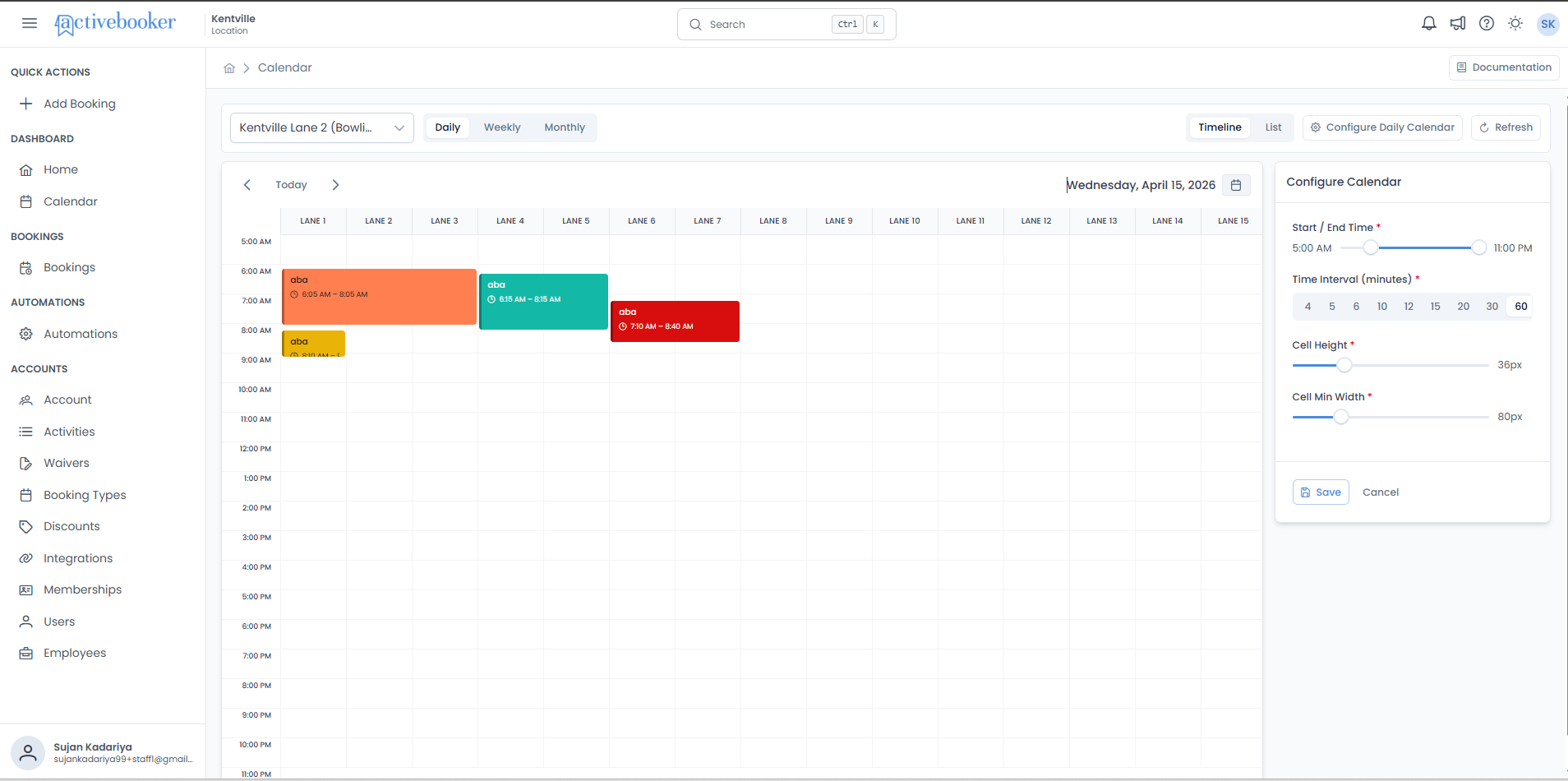Adjust the start time slider handle
1568x781 pixels.
1370,247
